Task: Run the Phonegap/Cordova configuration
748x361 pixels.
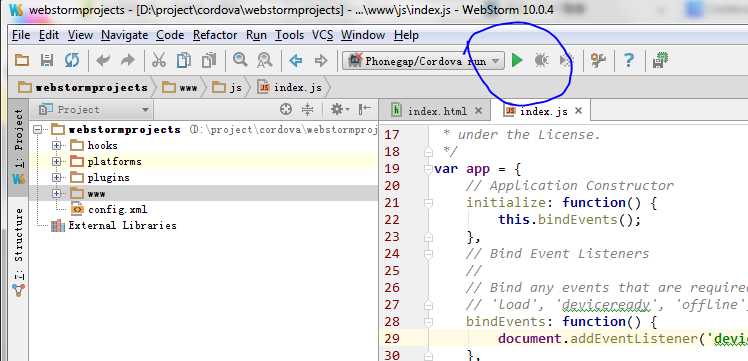Action: 517,61
